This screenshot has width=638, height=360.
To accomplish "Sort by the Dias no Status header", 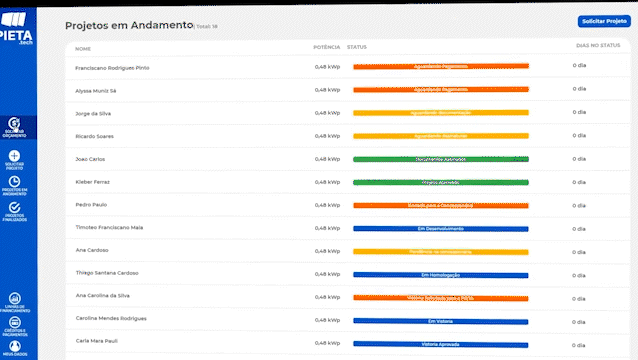I will 598,46.
